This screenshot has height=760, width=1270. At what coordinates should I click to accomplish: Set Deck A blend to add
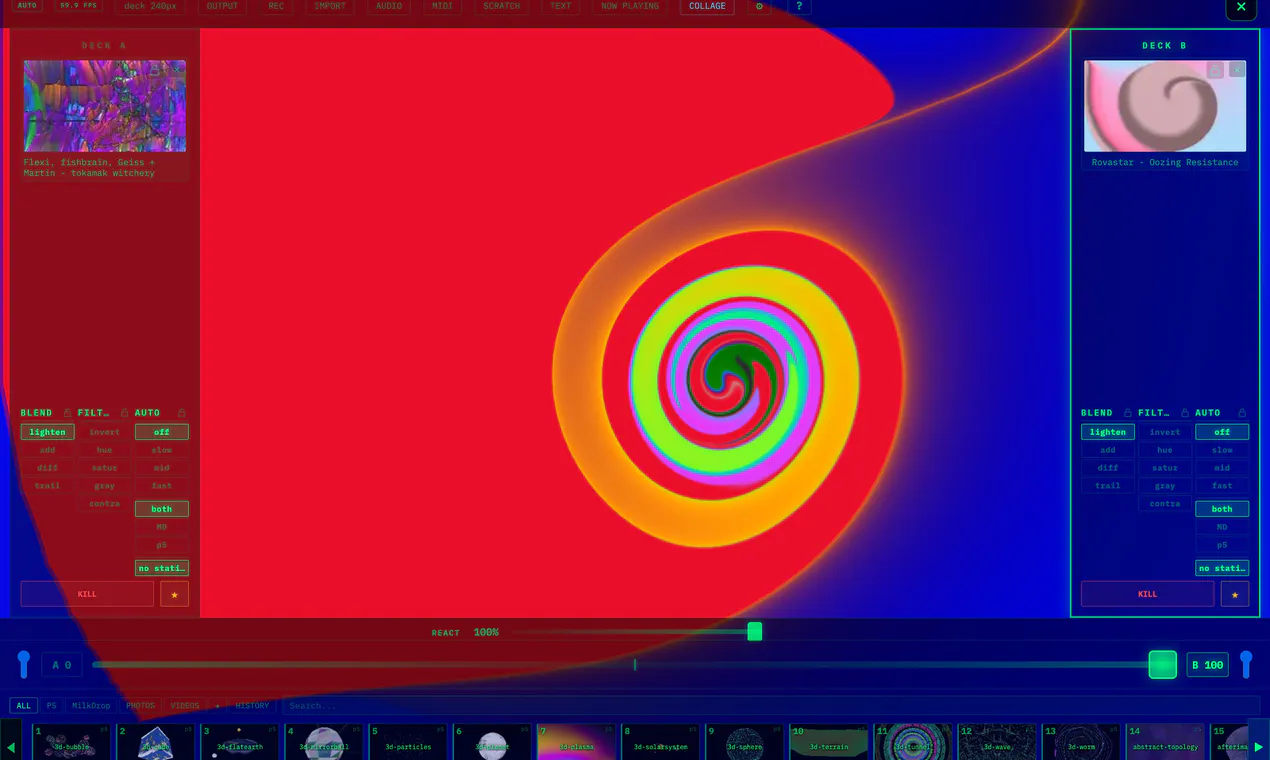[47, 450]
